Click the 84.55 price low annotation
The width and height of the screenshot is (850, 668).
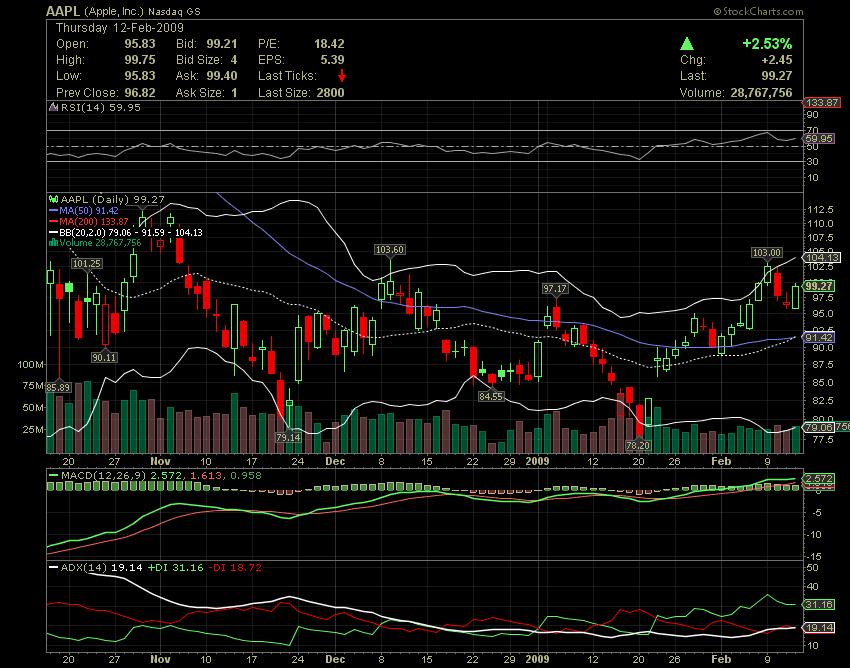tap(491, 396)
